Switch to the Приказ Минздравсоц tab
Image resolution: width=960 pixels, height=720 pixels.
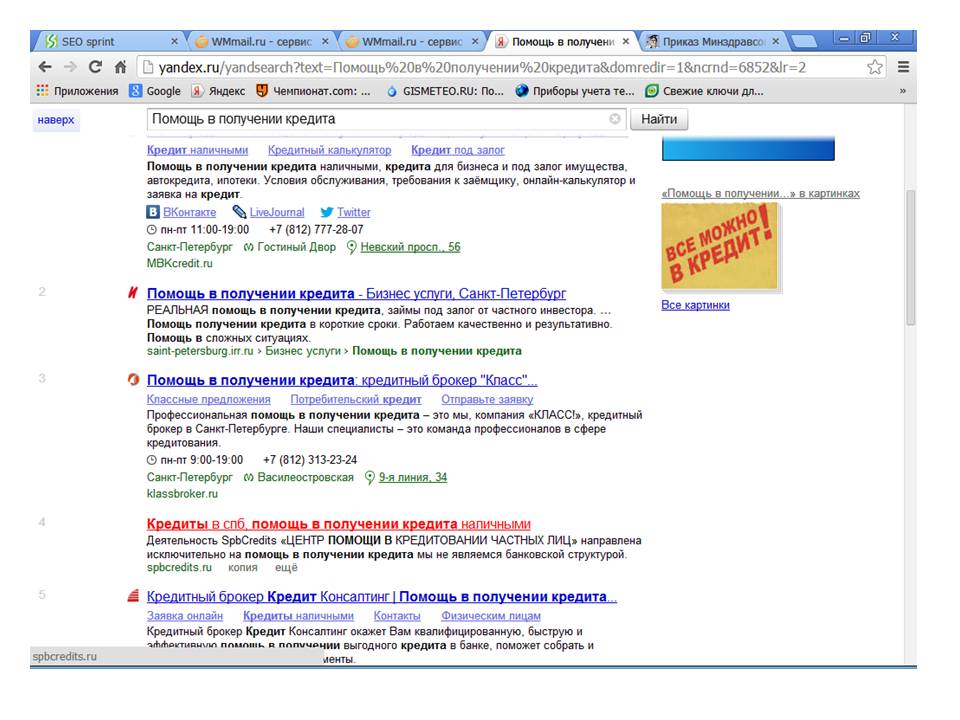[713, 41]
